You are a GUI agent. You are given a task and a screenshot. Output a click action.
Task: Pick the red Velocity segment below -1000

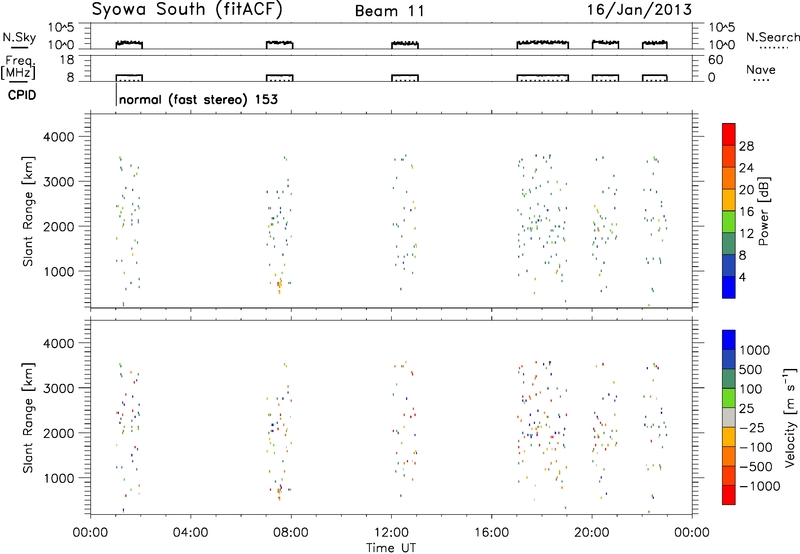tap(729, 495)
